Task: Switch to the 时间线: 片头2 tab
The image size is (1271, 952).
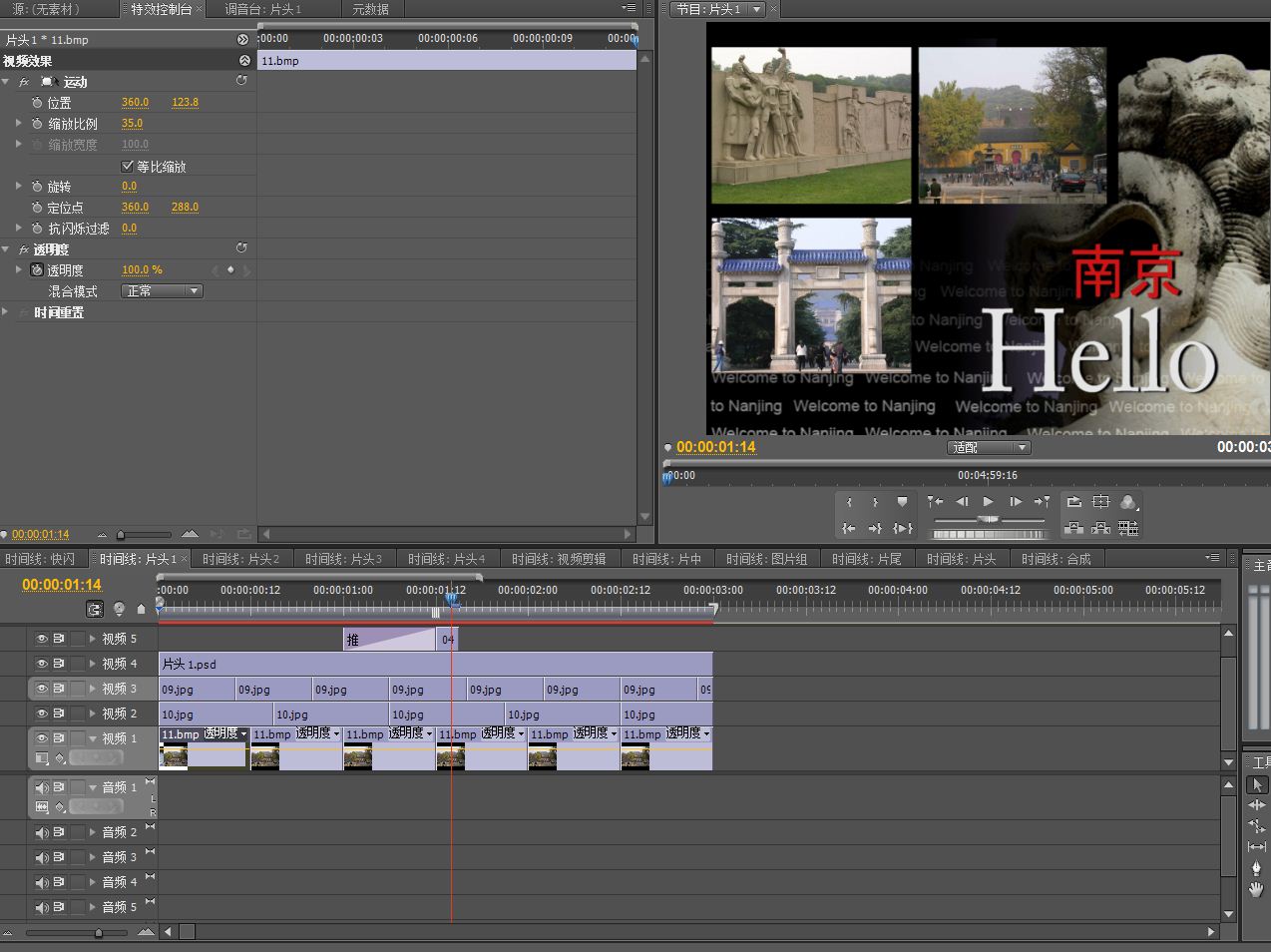Action: click(240, 559)
